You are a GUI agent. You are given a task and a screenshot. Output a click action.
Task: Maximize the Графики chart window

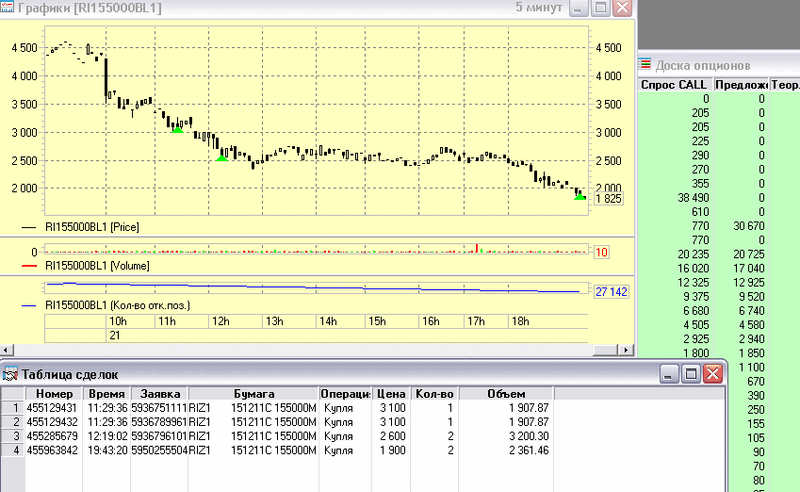[600, 8]
